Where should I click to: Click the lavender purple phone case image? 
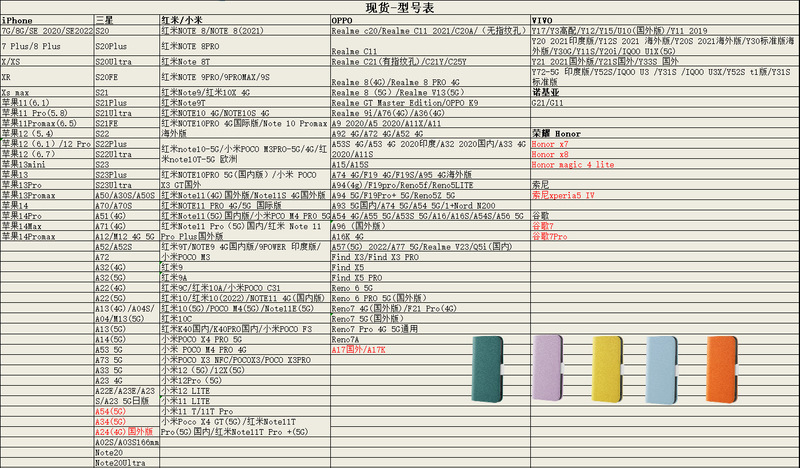point(547,368)
